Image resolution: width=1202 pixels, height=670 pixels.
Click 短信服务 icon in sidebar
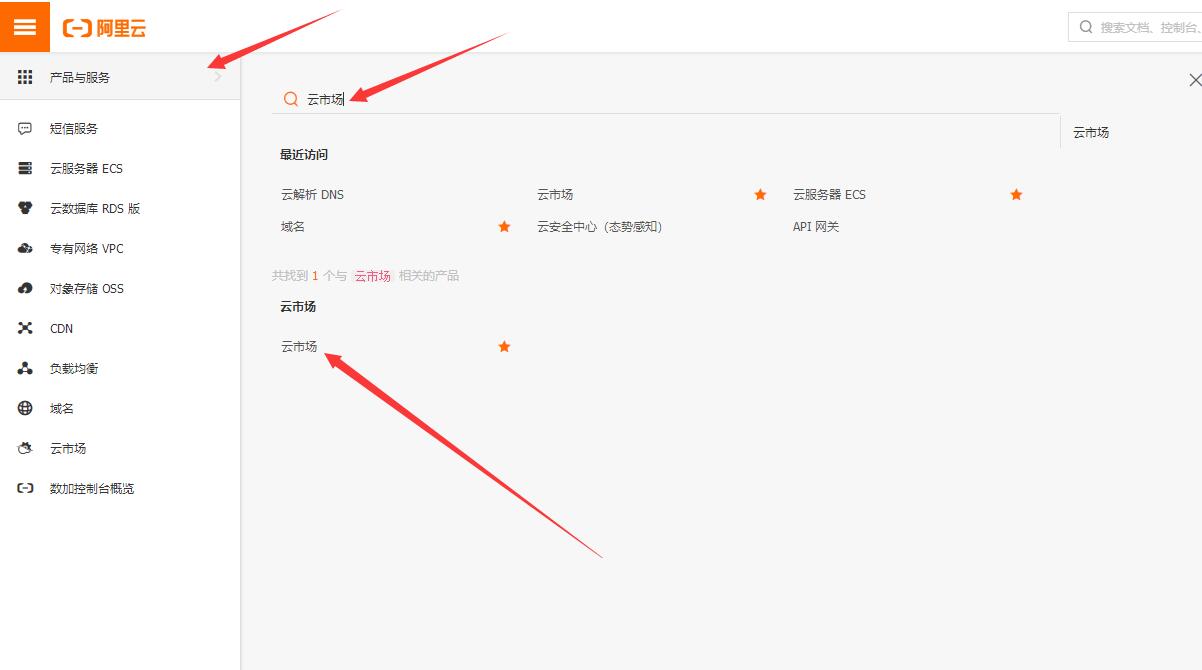tap(25, 129)
